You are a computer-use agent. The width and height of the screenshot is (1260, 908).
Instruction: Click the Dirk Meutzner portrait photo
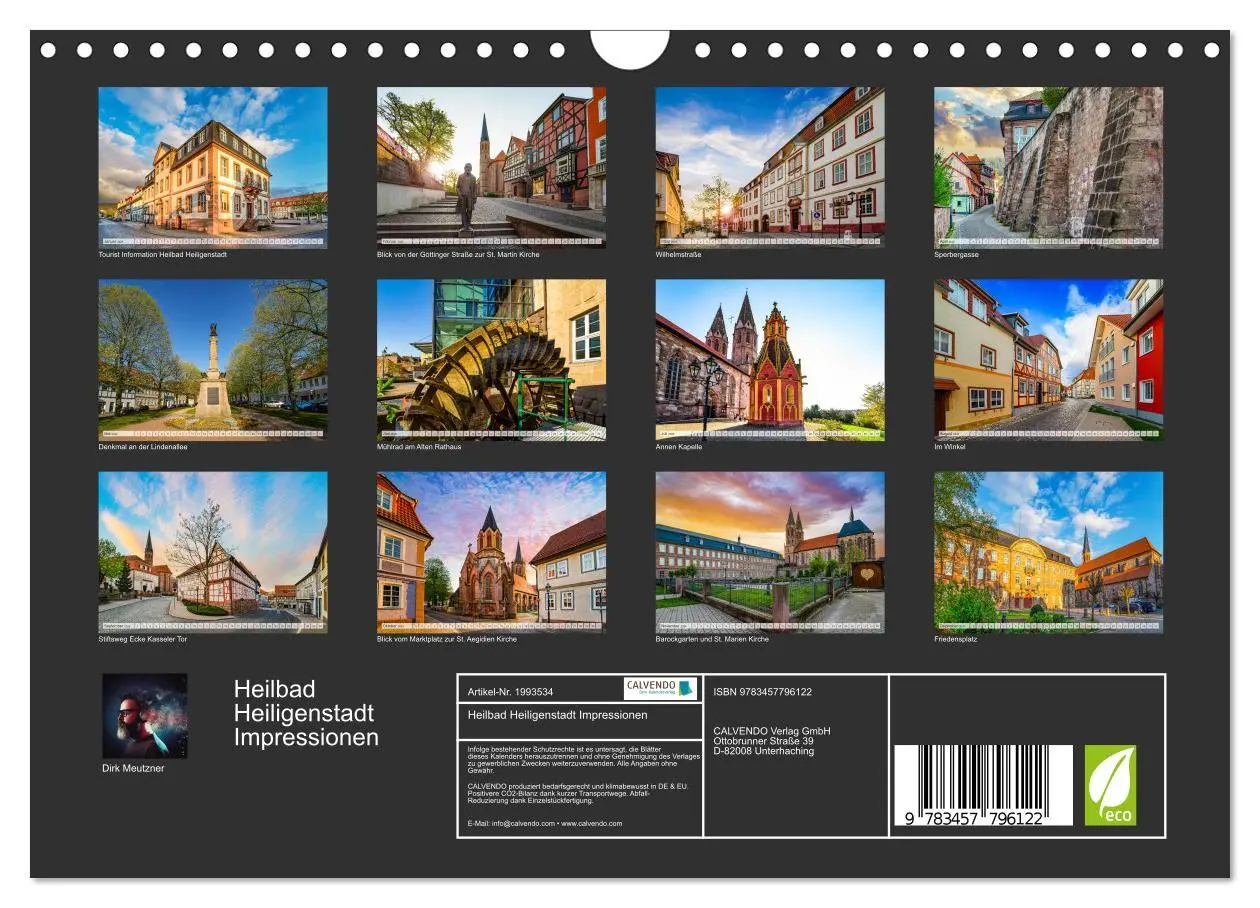144,716
